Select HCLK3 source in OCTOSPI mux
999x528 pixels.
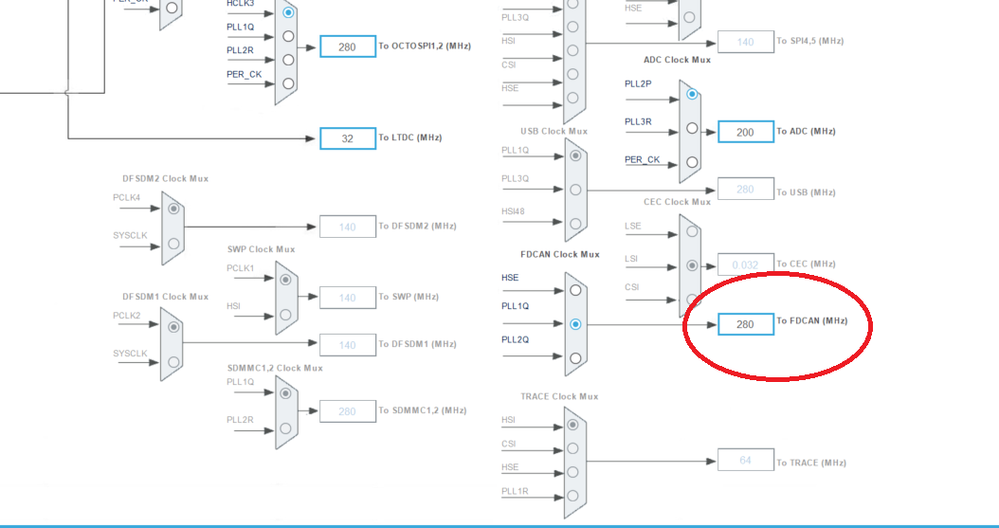tap(289, 13)
